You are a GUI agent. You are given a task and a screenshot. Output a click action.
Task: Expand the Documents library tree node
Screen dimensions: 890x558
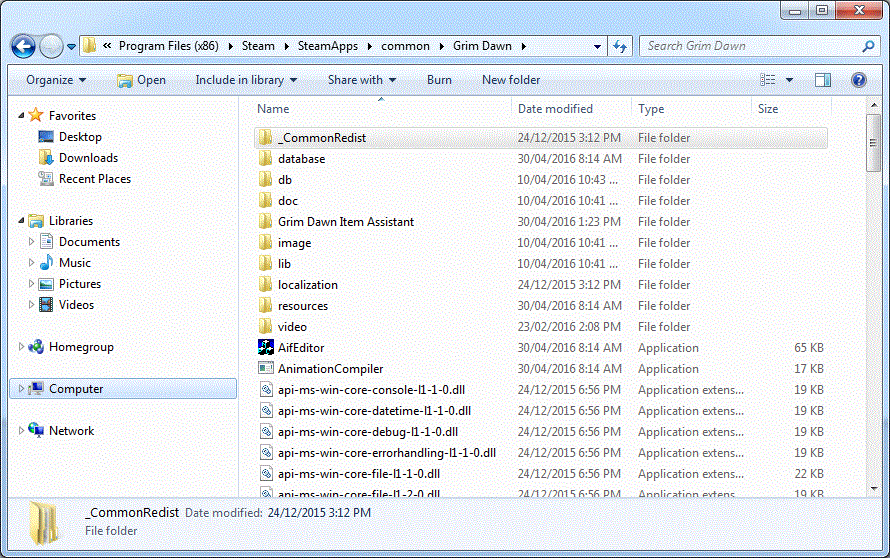pyautogui.click(x=32, y=242)
